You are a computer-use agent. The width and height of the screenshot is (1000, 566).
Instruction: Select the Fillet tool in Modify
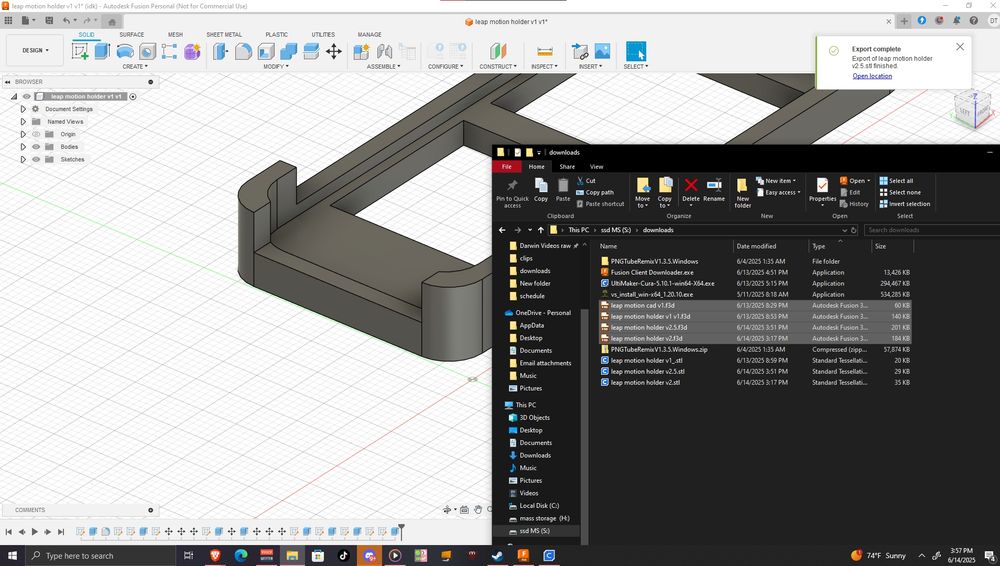(243, 51)
